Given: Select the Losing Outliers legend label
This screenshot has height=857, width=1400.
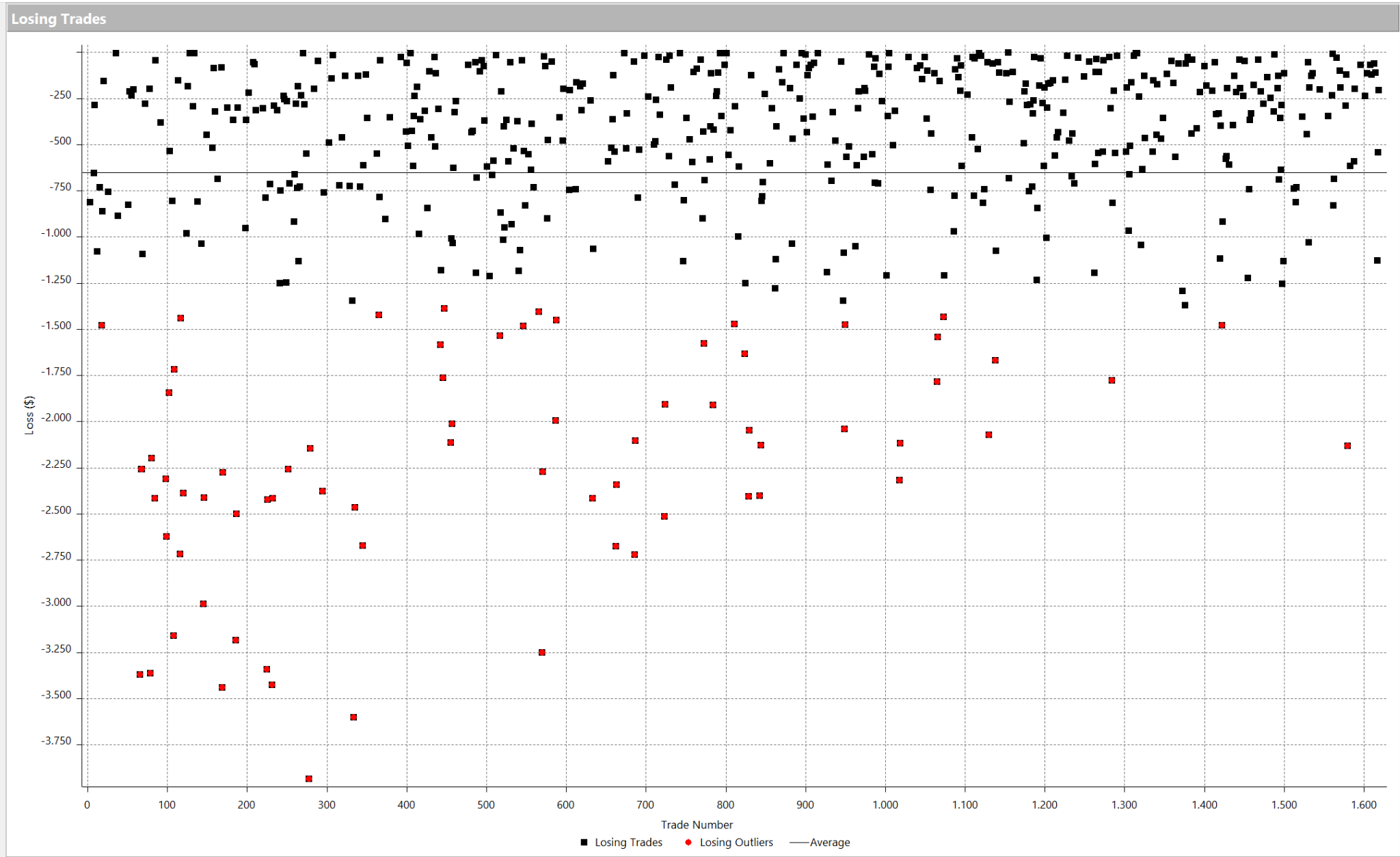Looking at the screenshot, I should [x=736, y=843].
